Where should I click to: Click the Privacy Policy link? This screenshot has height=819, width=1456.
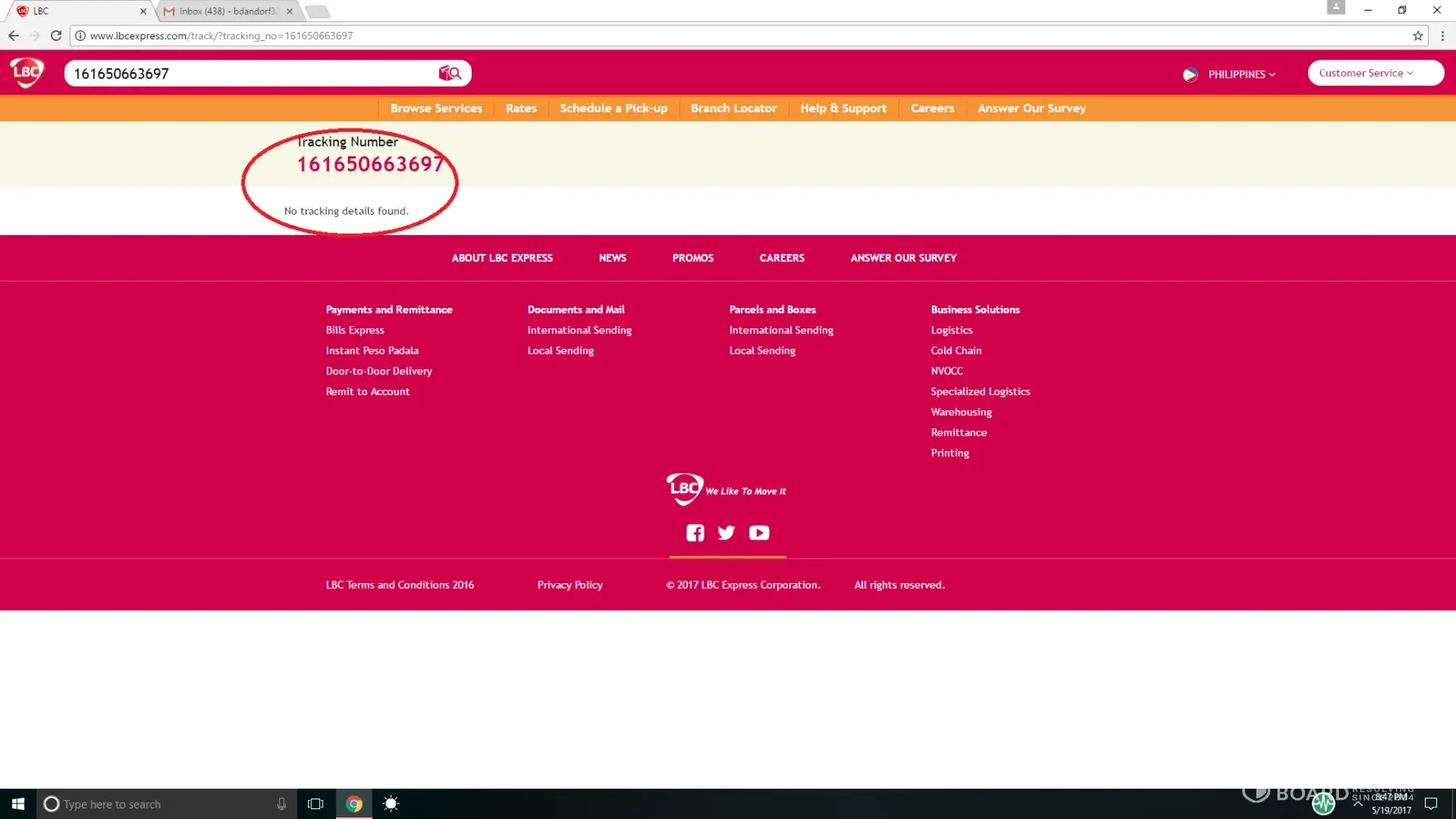click(569, 585)
